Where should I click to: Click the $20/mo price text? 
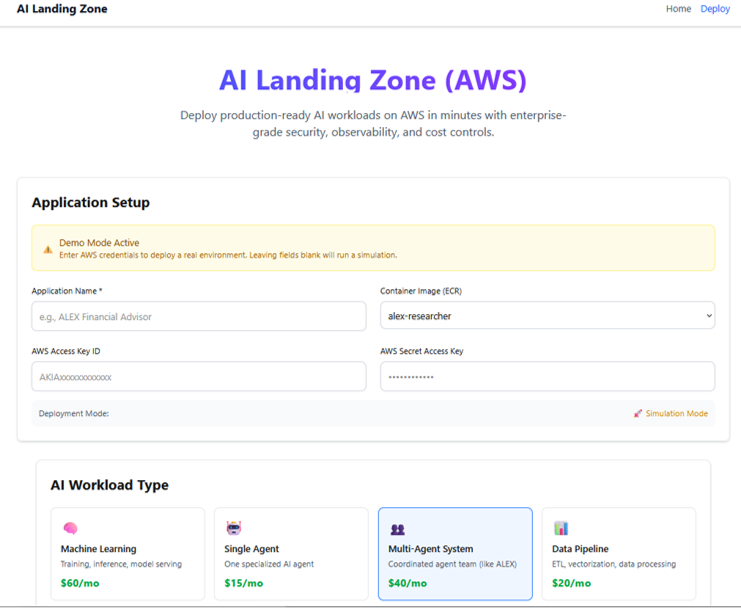click(x=571, y=583)
